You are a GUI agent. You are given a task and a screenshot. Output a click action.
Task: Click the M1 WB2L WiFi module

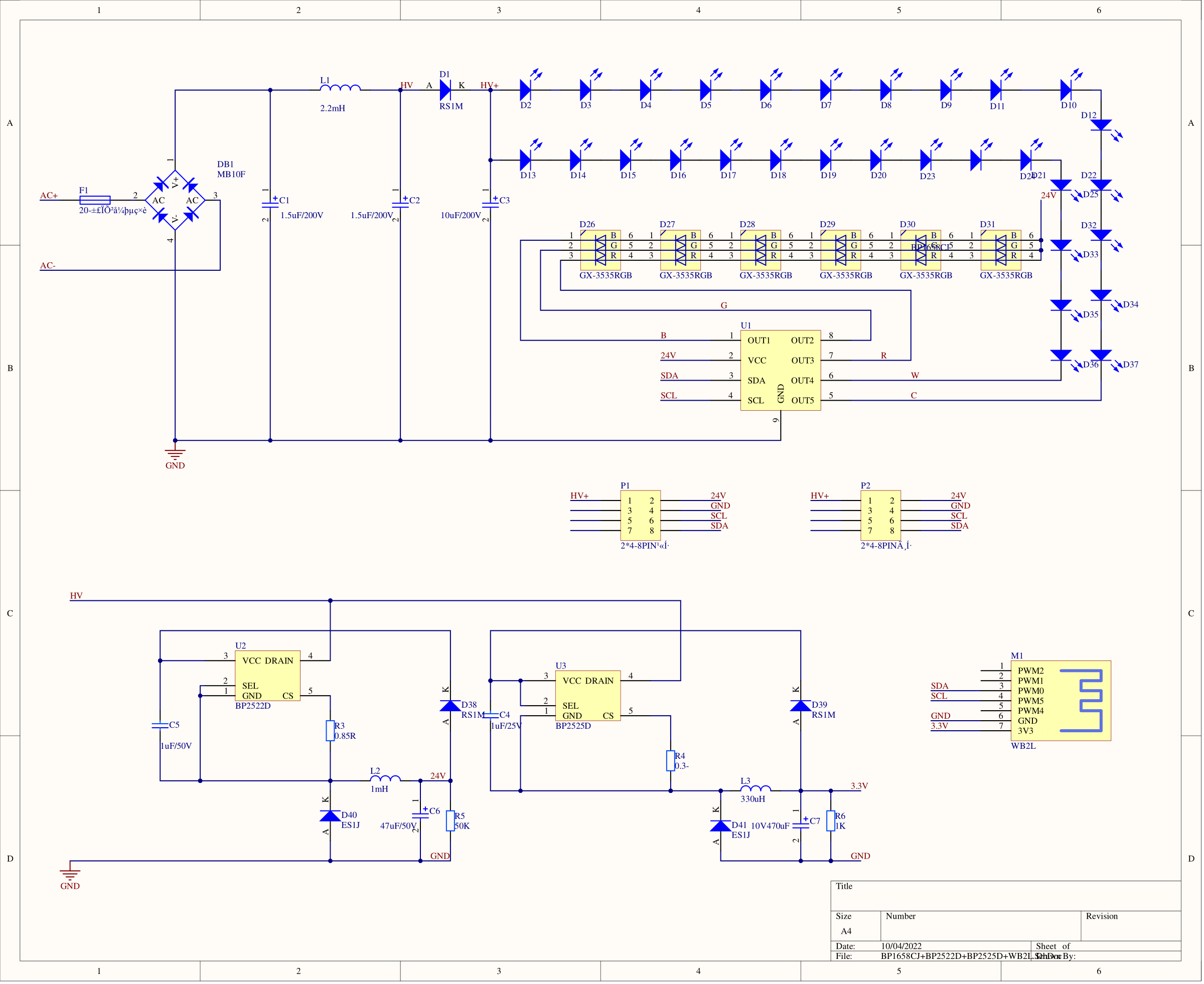click(x=1061, y=701)
